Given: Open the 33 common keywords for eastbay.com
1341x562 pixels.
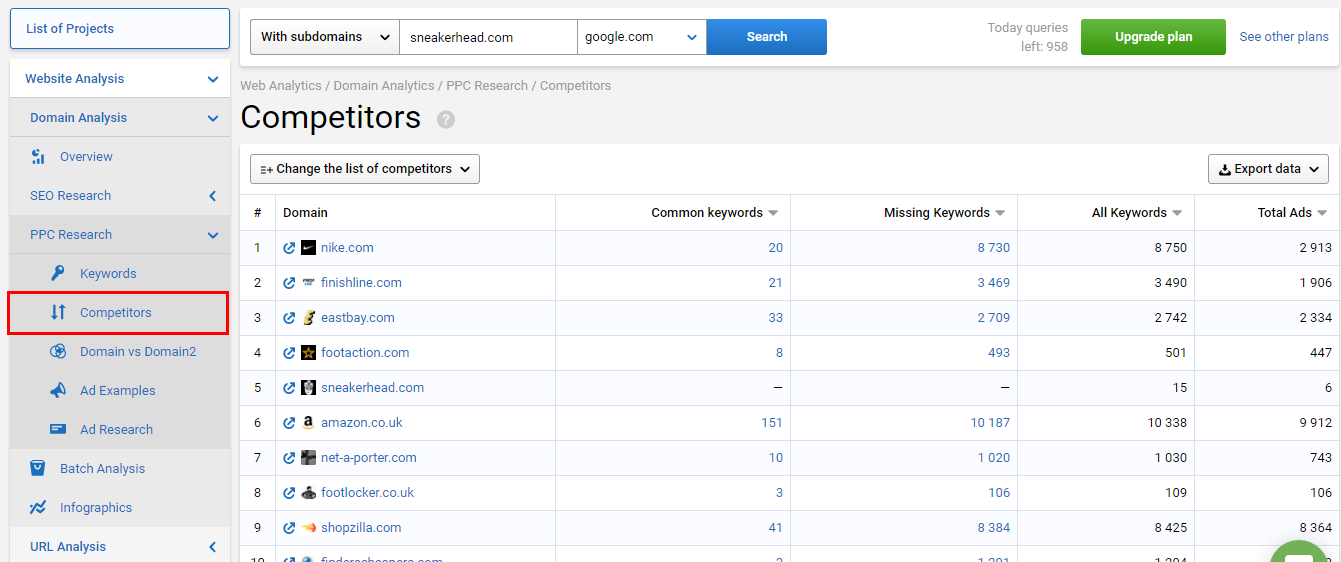Looking at the screenshot, I should (776, 318).
